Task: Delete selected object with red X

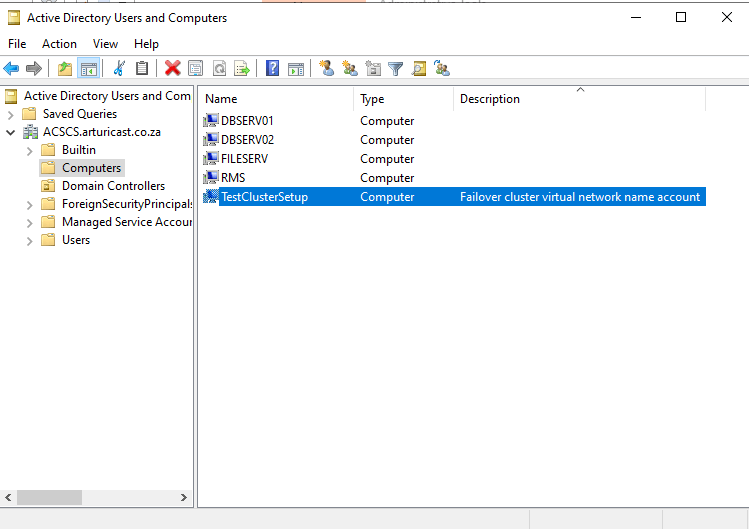Action: (x=172, y=68)
